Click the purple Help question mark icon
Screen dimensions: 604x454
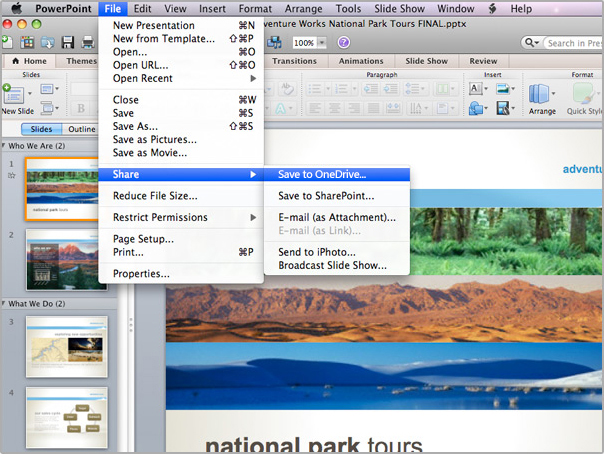(344, 42)
